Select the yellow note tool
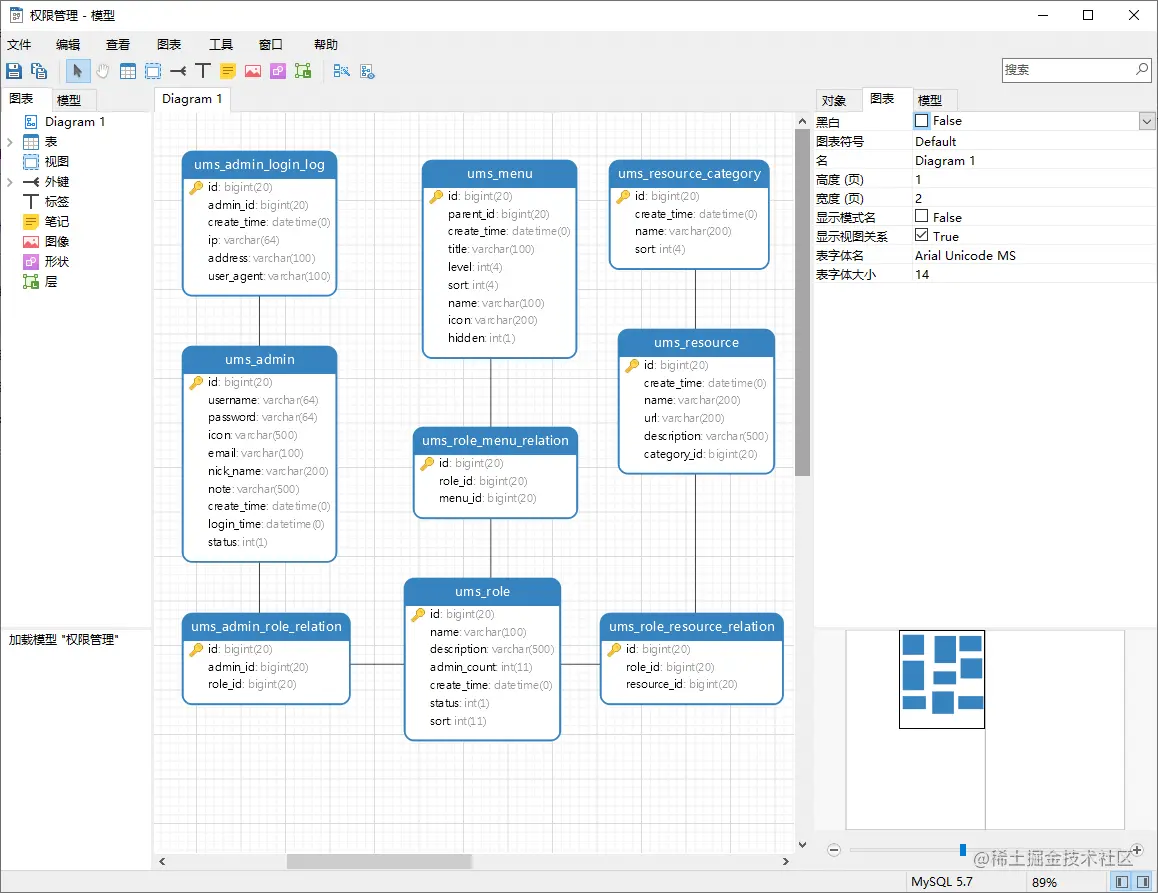The height and width of the screenshot is (893, 1158). pyautogui.click(x=228, y=71)
